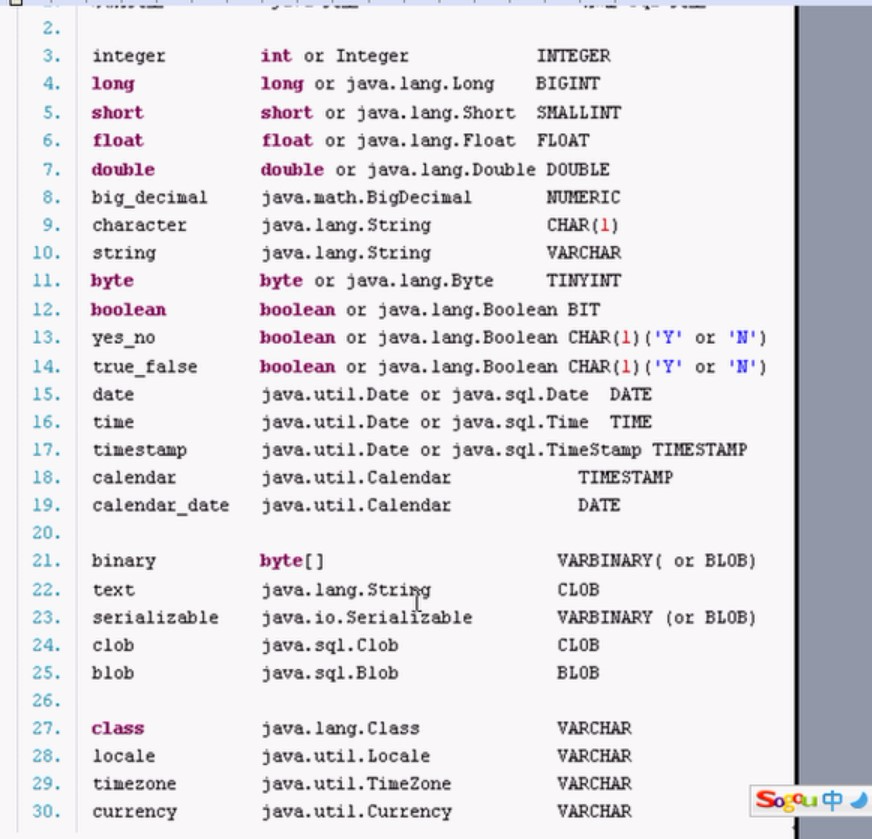Click 'time' type name on line 16
Viewport: 872px width, 839px height.
click(113, 421)
